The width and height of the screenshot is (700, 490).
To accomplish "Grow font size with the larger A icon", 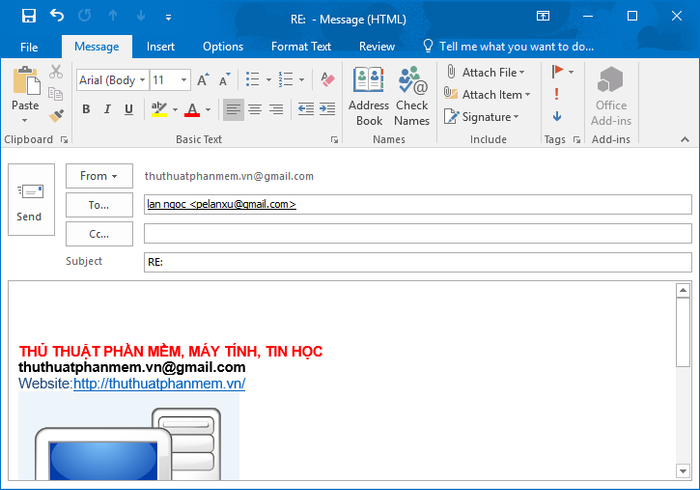I will tap(203, 80).
